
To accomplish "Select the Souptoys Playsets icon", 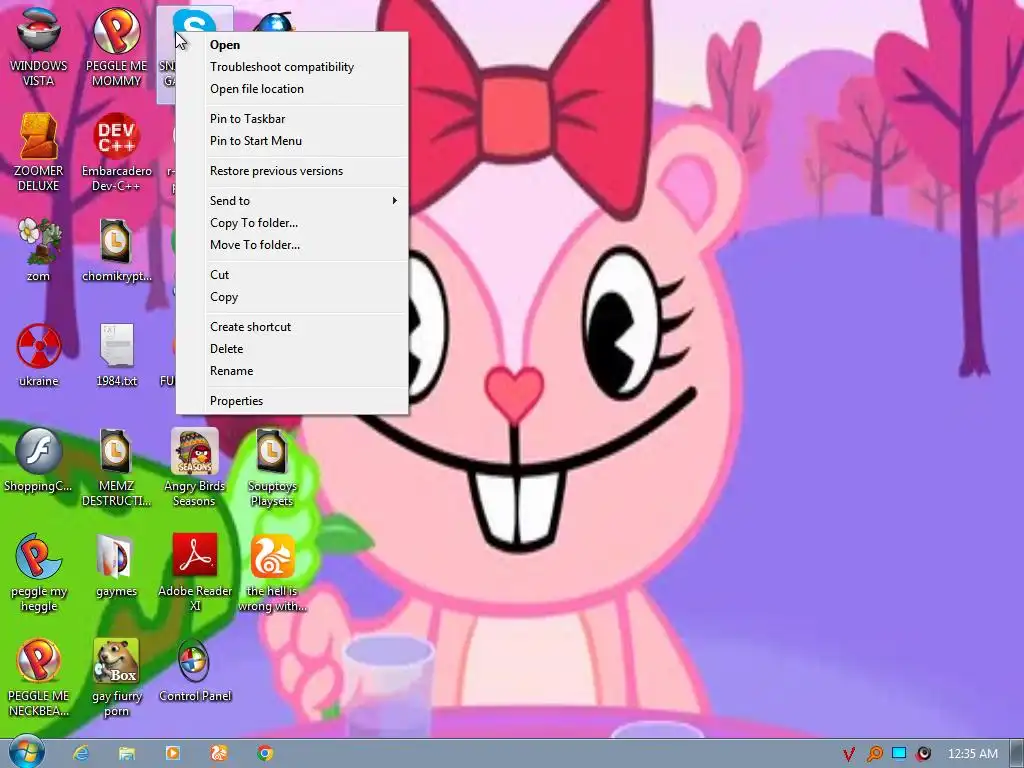I will pyautogui.click(x=272, y=467).
